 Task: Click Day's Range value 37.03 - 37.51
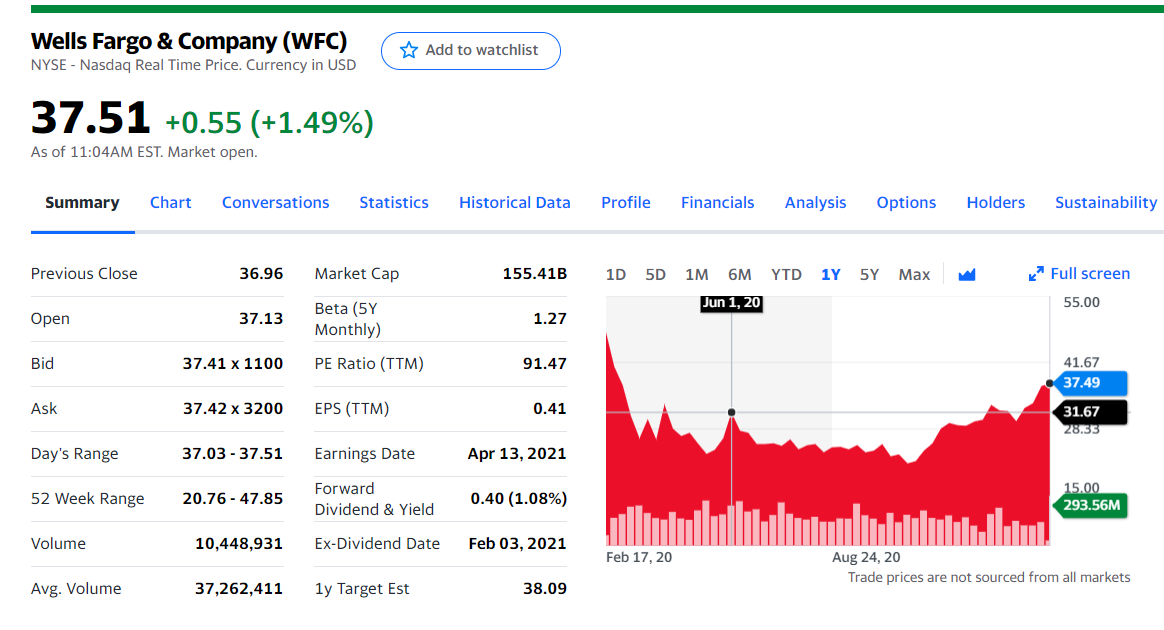pyautogui.click(x=233, y=453)
